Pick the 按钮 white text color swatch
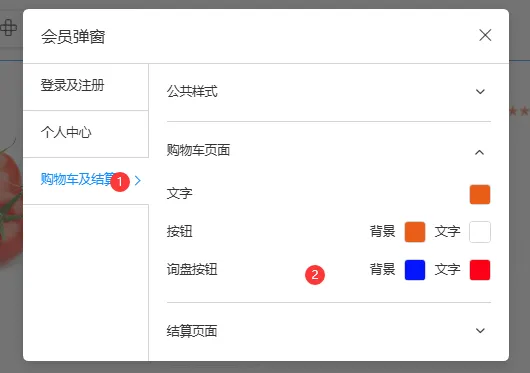Image resolution: width=530 pixels, height=373 pixels. coord(480,232)
